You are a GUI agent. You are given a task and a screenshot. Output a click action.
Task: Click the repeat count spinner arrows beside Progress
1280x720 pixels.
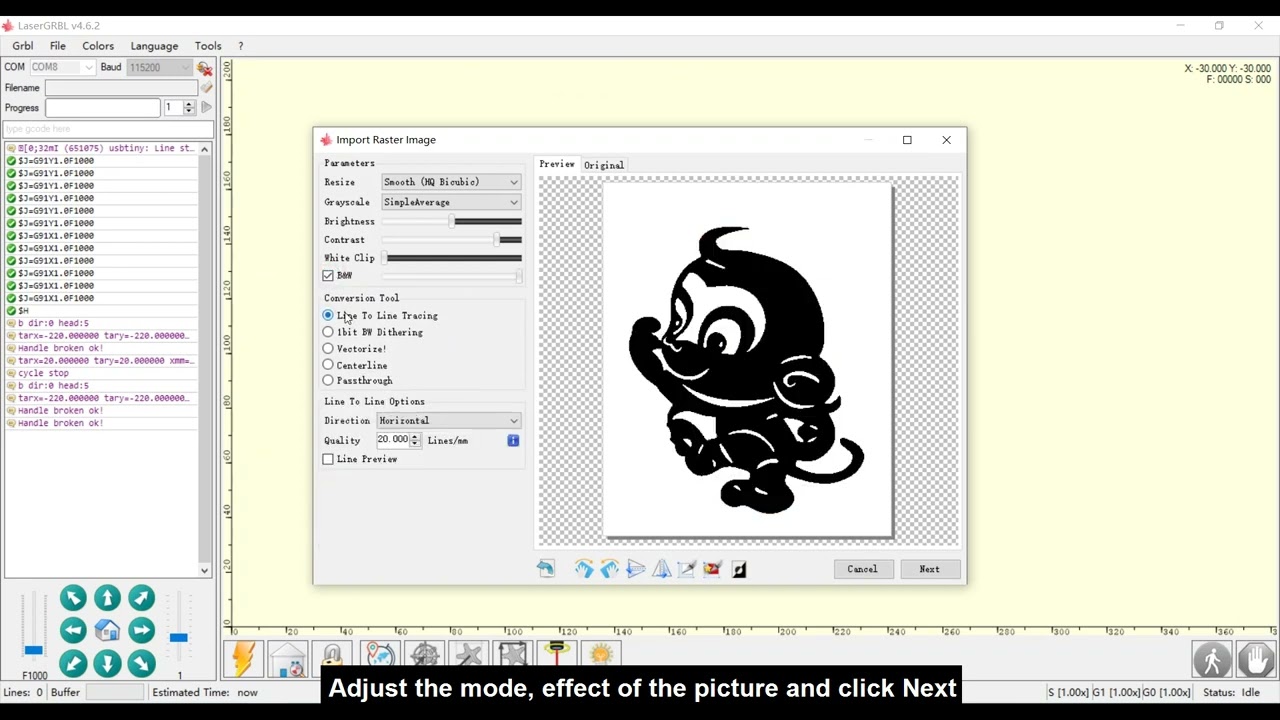point(189,108)
